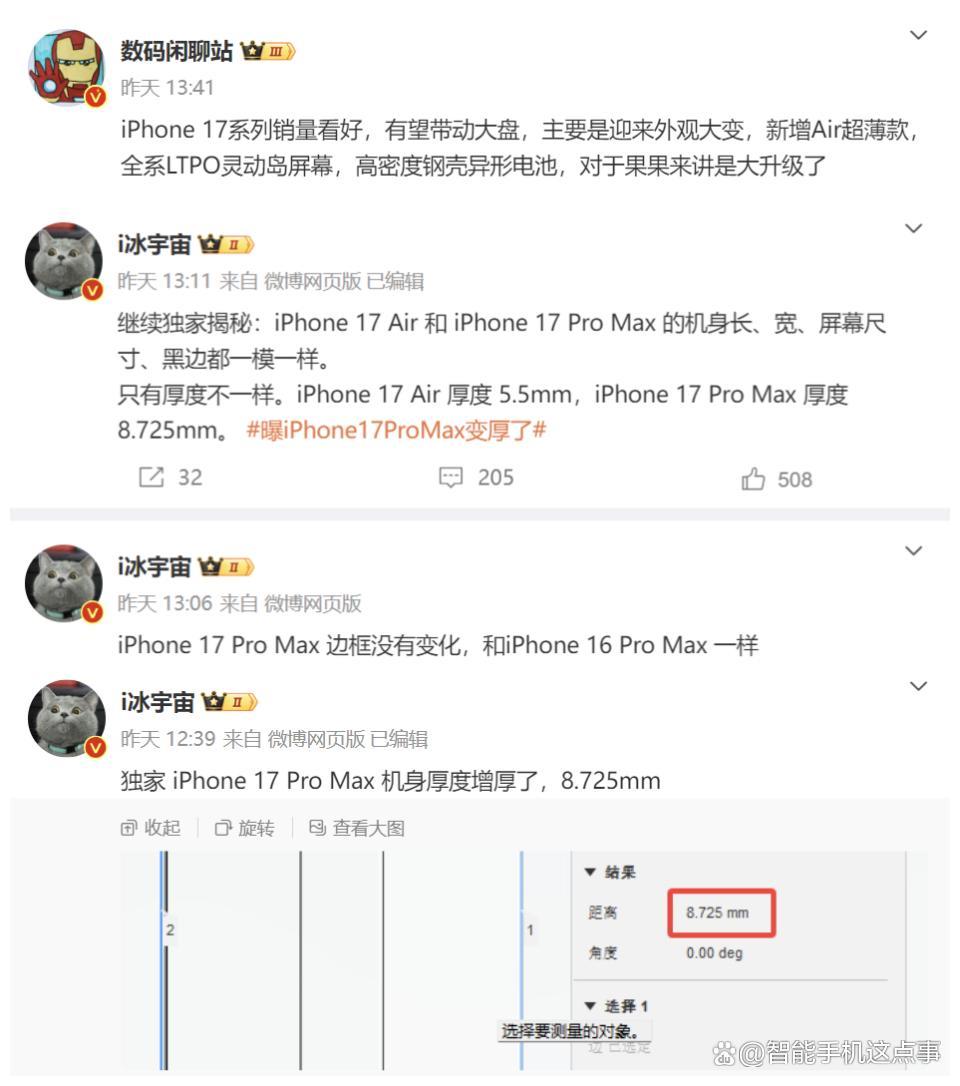The width and height of the screenshot is (960, 1086).
Task: Open chevron menu on 13:11 post
Action: click(x=914, y=228)
